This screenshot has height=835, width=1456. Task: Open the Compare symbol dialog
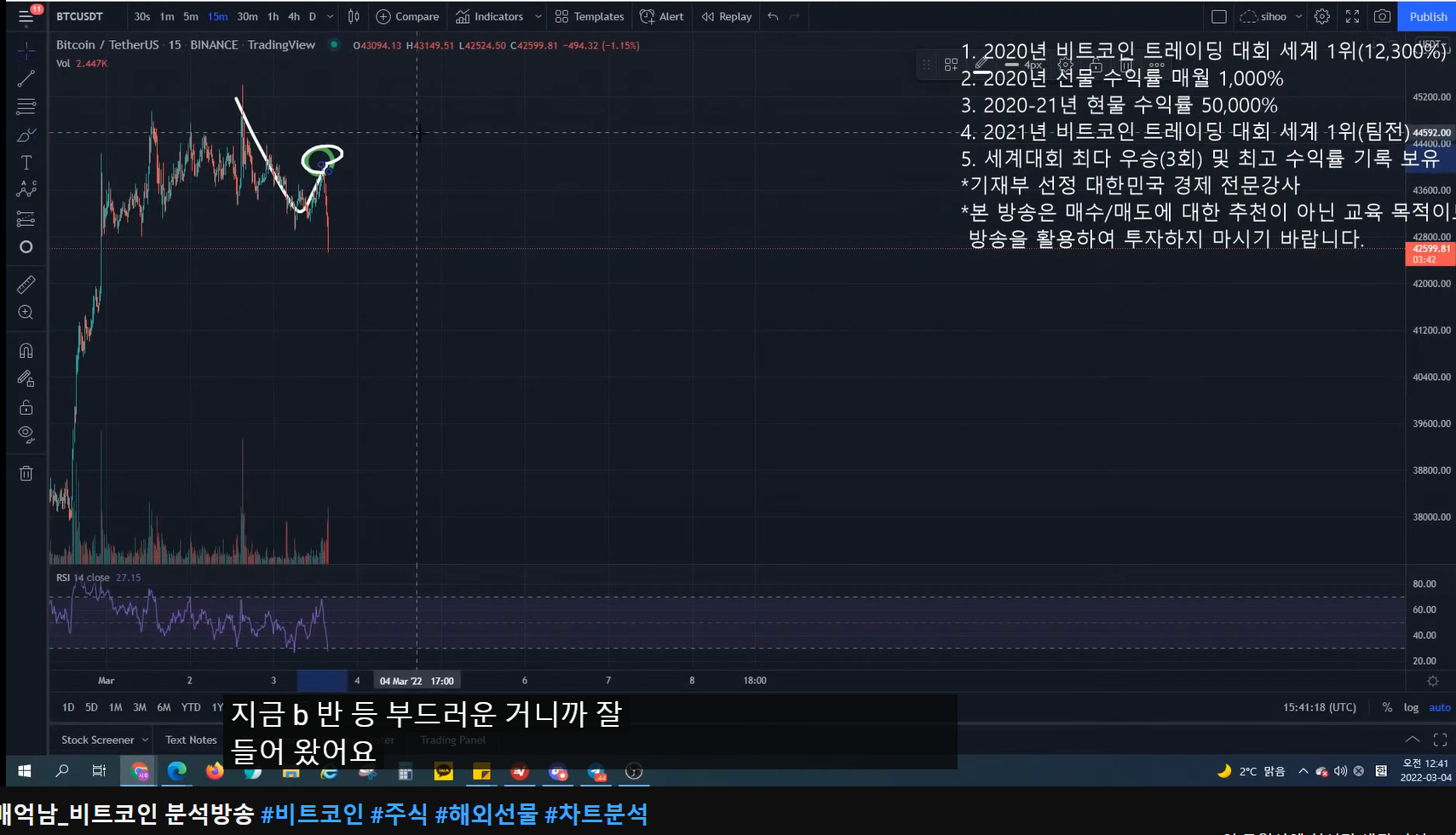(x=408, y=16)
